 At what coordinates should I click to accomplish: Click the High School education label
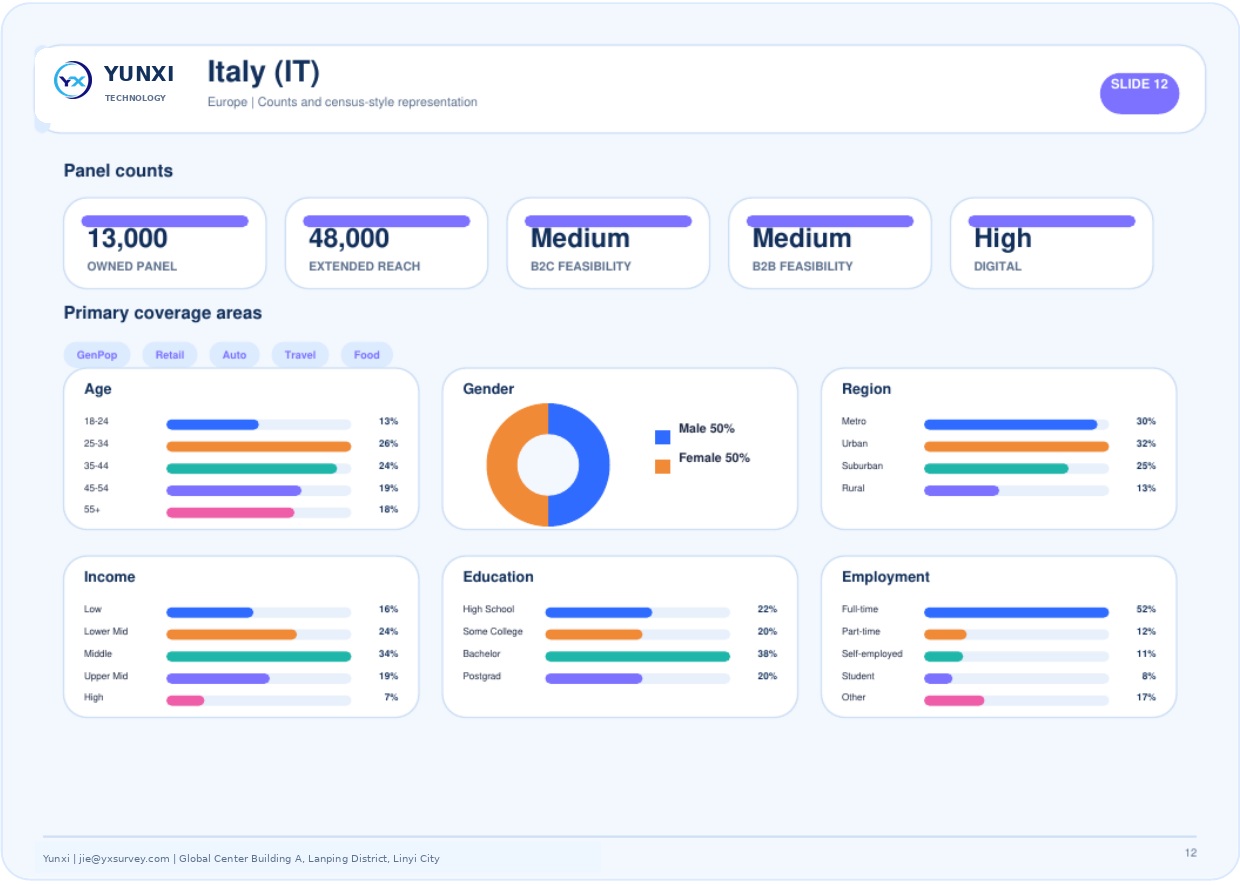tap(488, 610)
